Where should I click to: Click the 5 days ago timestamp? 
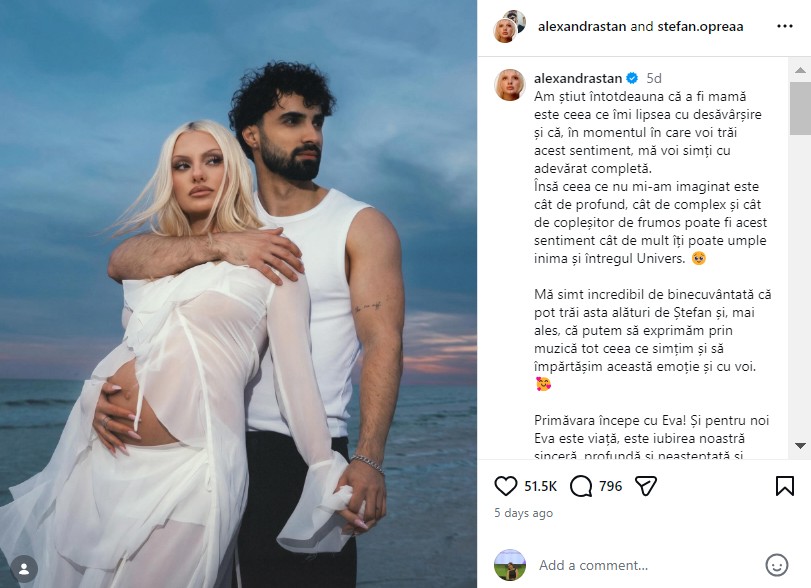point(523,513)
